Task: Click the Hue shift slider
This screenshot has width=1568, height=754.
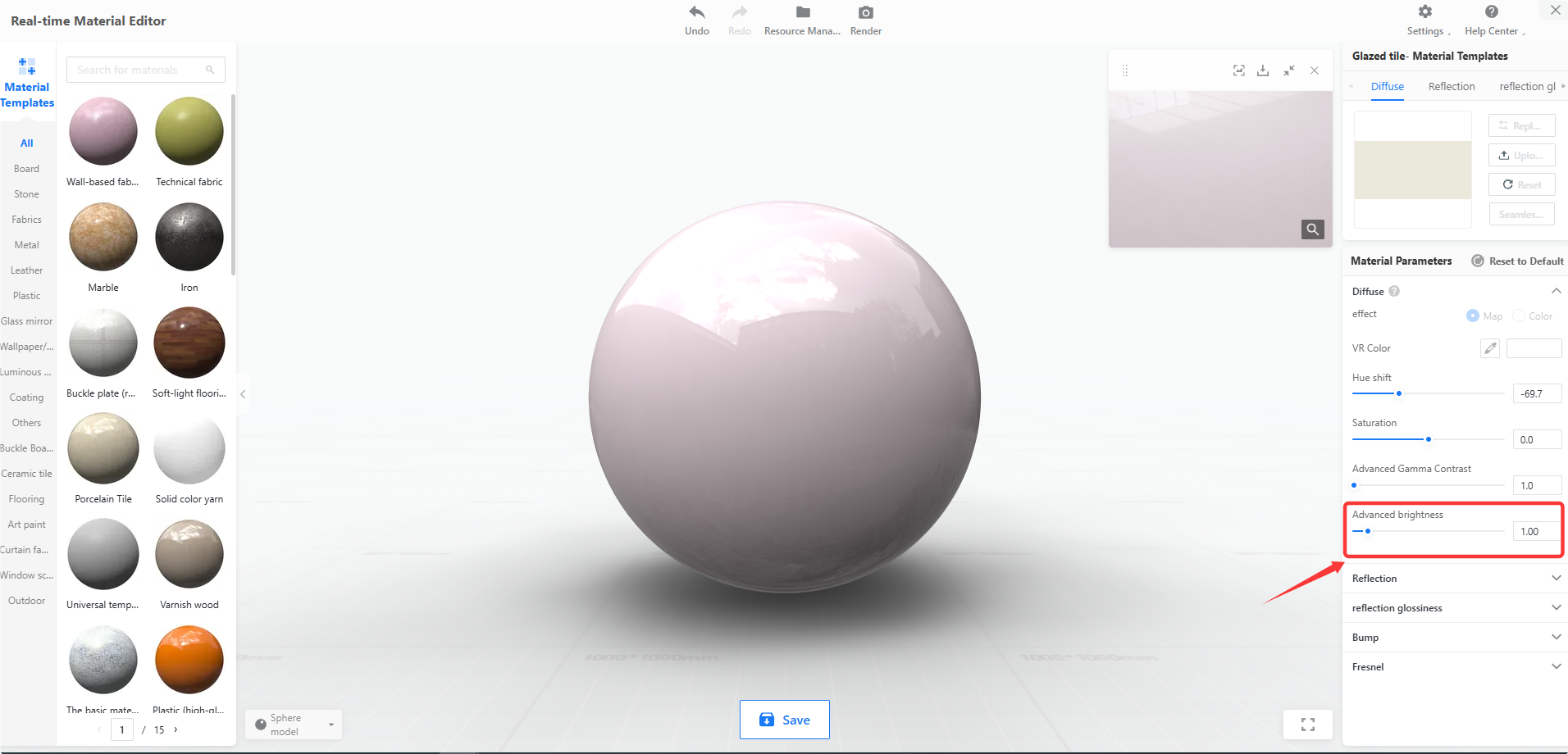Action: pos(1429,393)
